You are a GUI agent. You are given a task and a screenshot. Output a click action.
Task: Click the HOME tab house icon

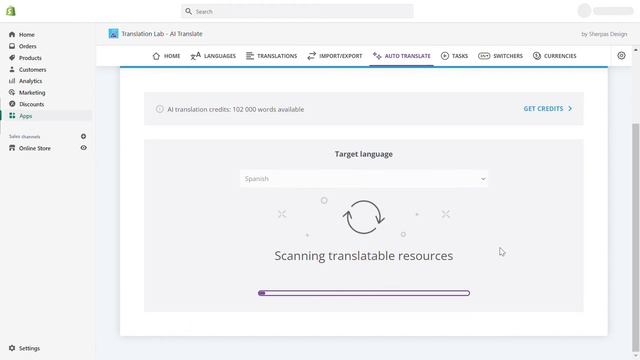point(156,56)
